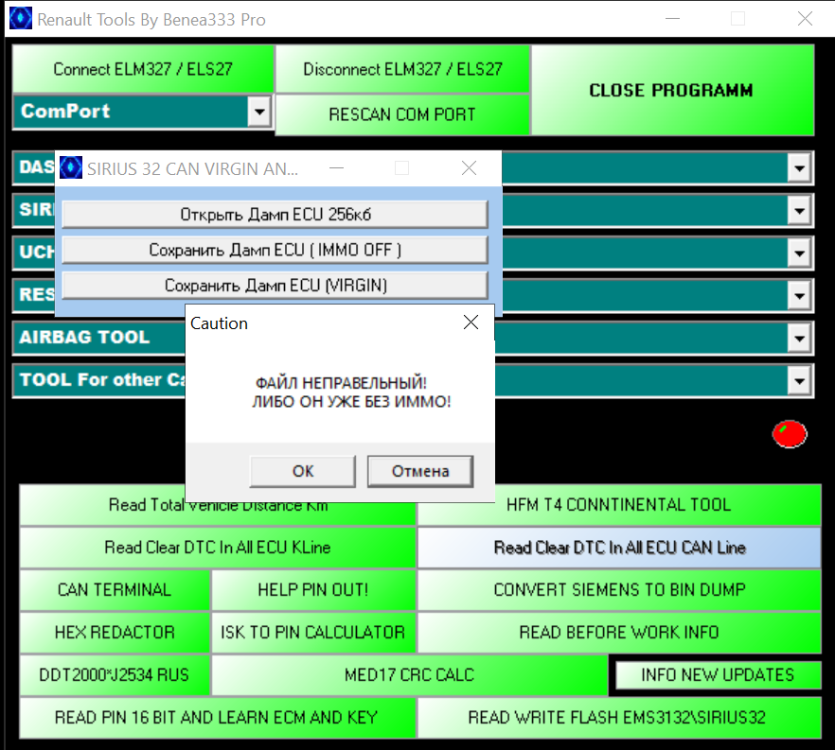Click Открыть Дамп ECU 256кб button
Screen dimensions: 835x750
coord(275,214)
